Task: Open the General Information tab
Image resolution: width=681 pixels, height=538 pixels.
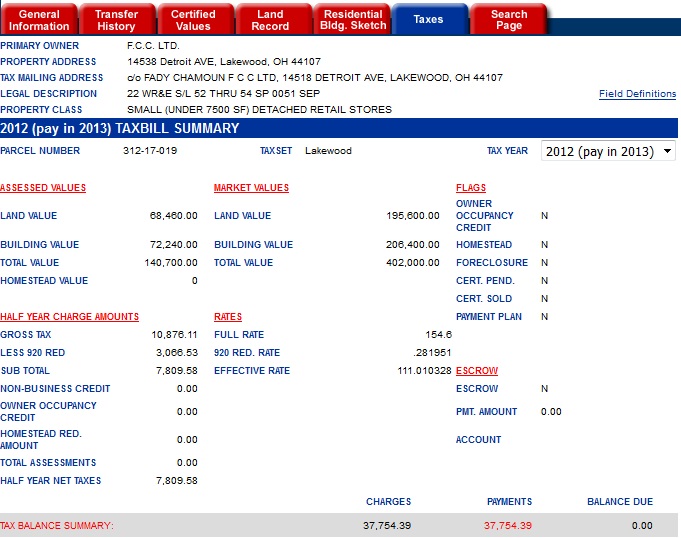Action: point(39,20)
